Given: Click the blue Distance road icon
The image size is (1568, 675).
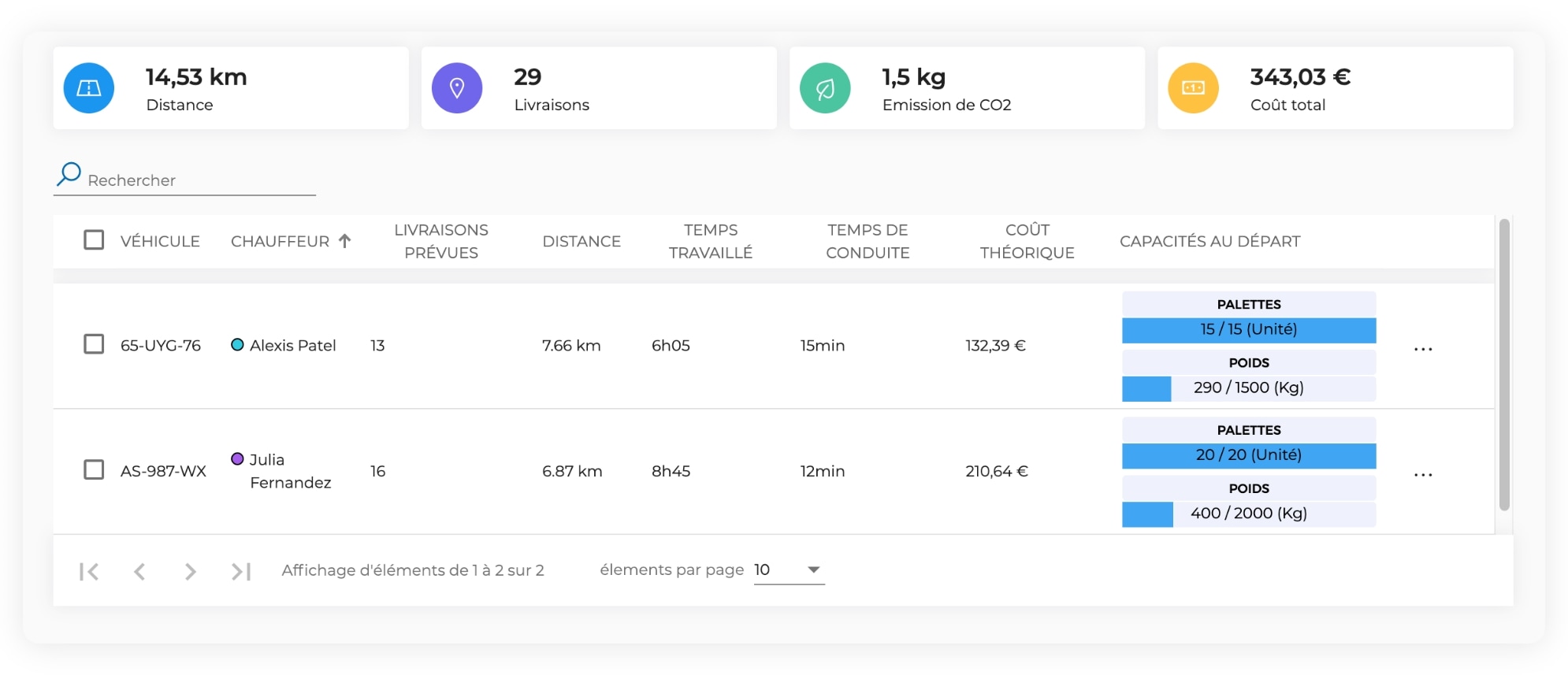Looking at the screenshot, I should coord(88,88).
